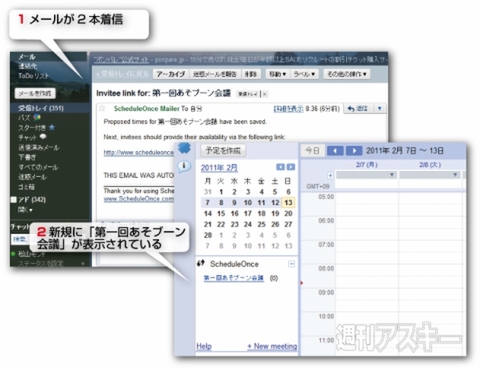Open the 下書き drafts folder
The width and height of the screenshot is (480, 370).
click(27, 157)
